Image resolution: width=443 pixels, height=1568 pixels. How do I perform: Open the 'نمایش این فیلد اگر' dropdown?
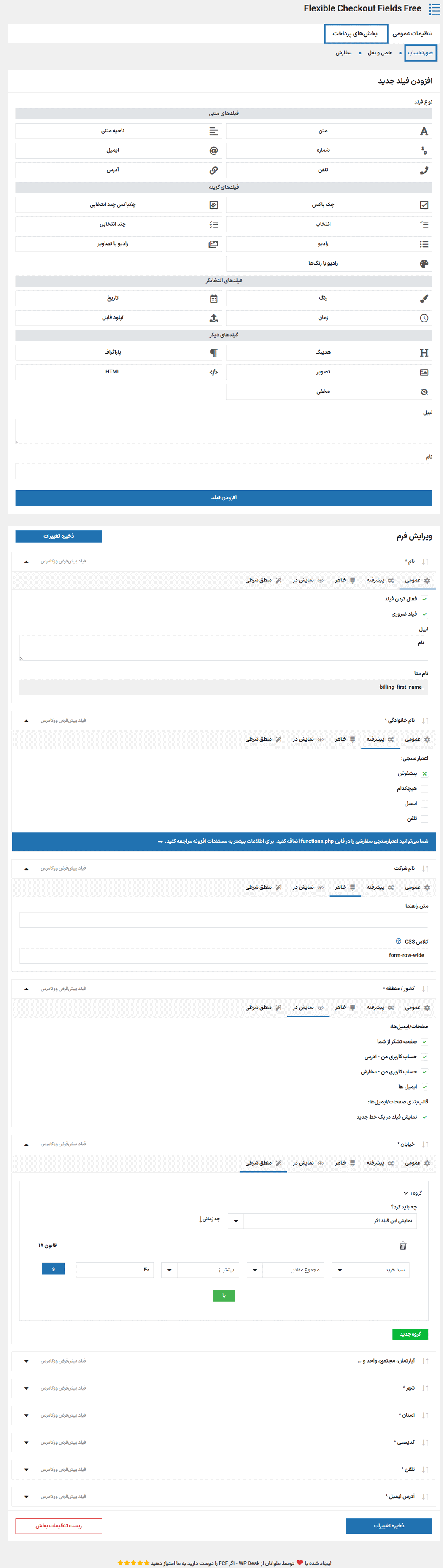(x=235, y=1220)
